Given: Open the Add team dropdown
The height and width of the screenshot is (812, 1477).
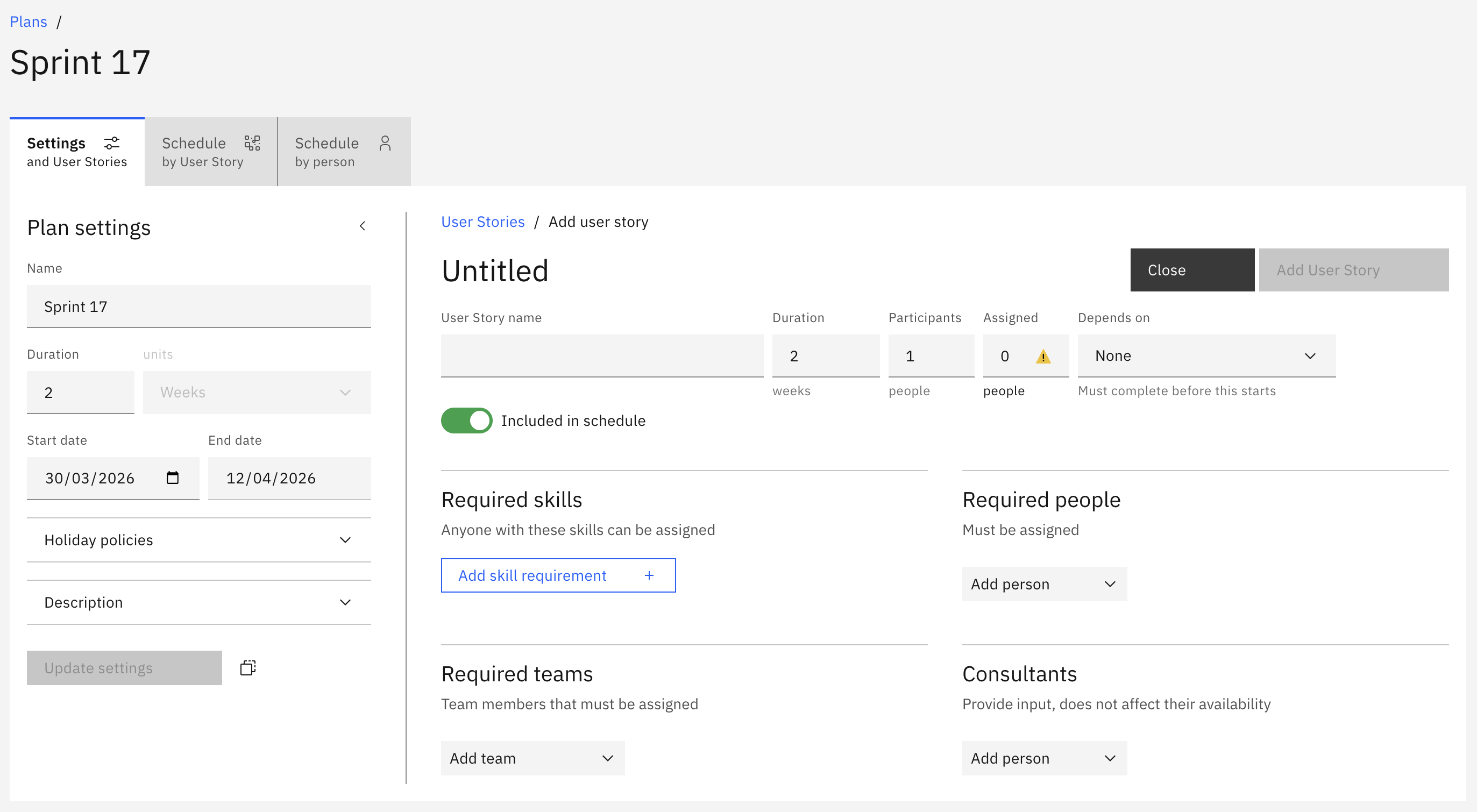Looking at the screenshot, I should [532, 758].
